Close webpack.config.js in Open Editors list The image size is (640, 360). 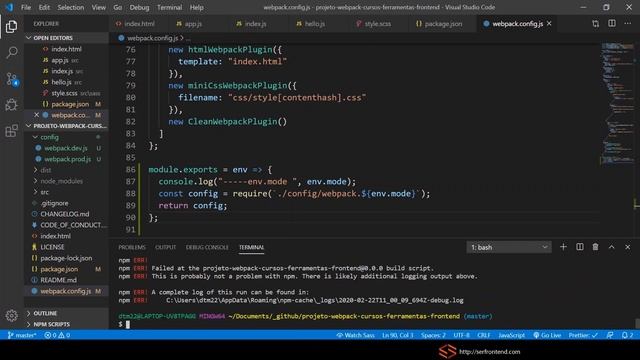36,115
